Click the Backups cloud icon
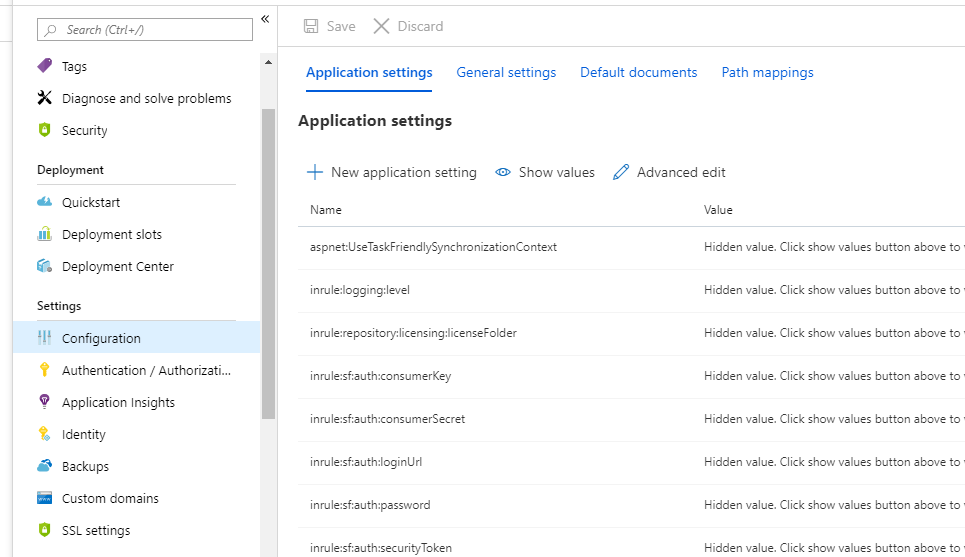 pos(44,465)
